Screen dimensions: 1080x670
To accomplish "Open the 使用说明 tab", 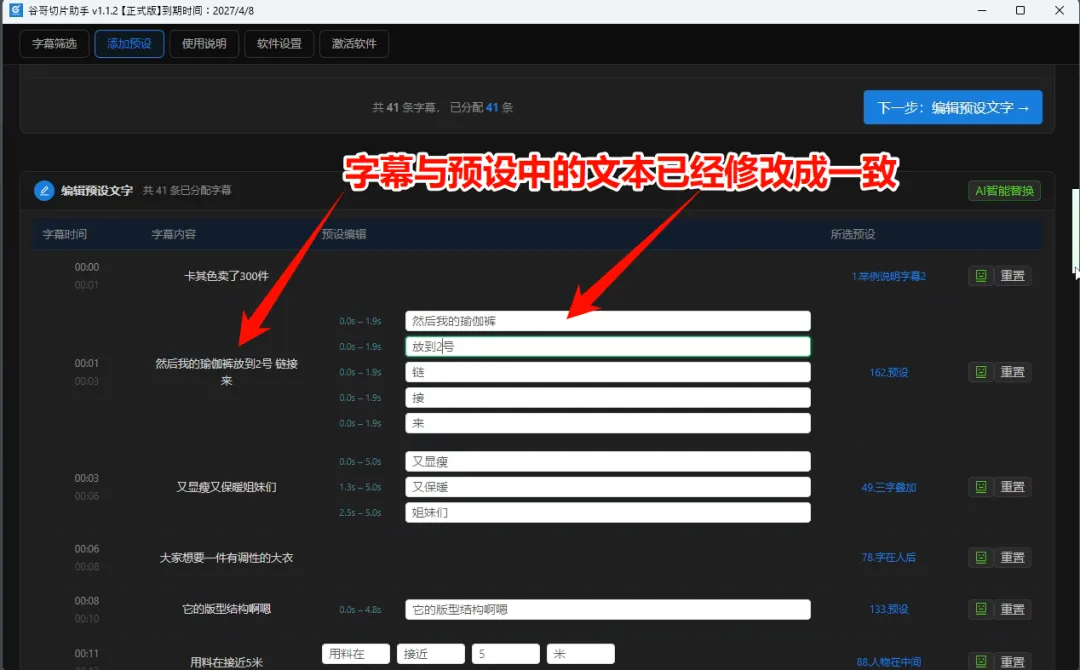I will [x=204, y=43].
